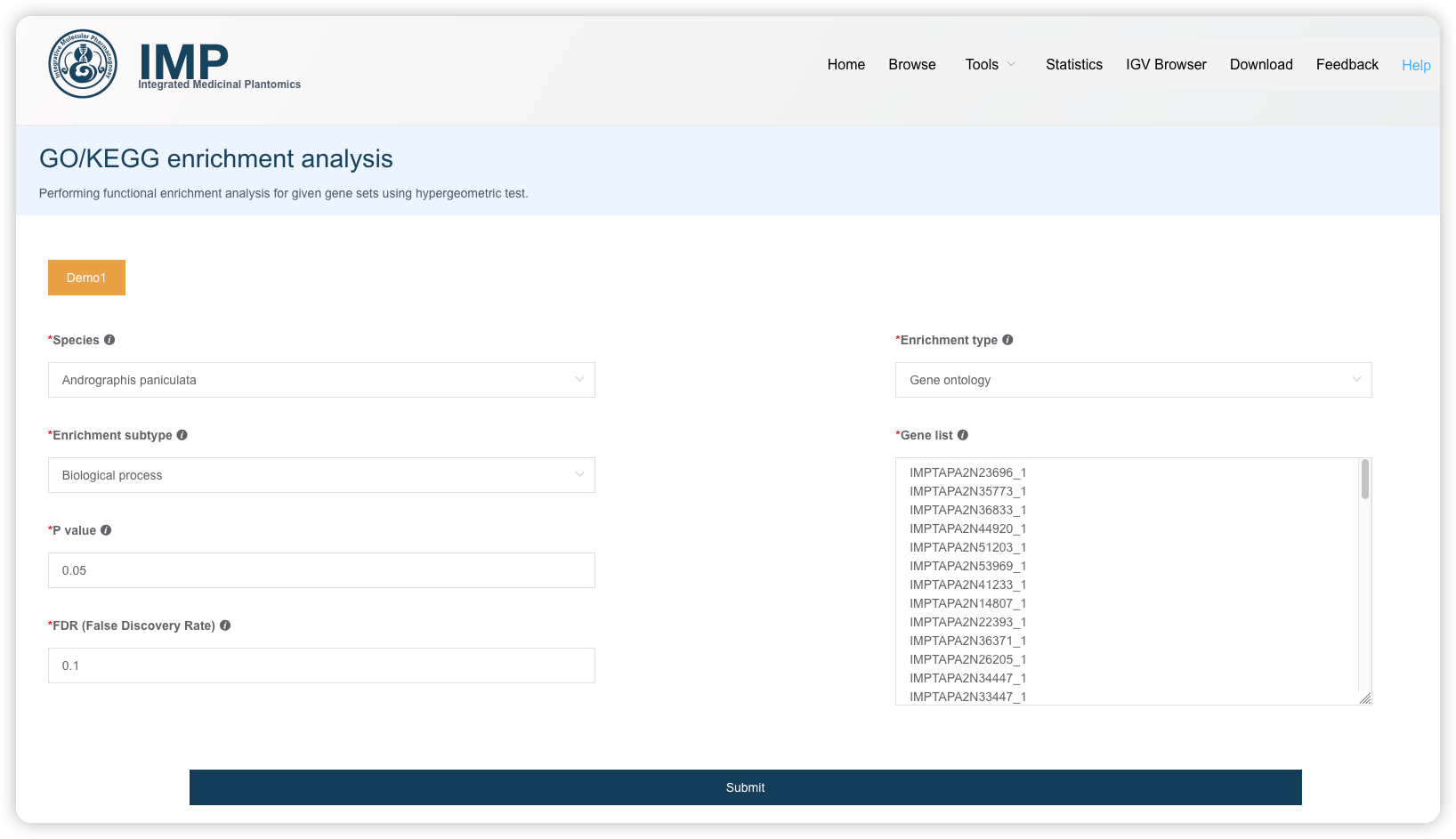Submit the enrichment analysis form
1456x839 pixels.
point(746,787)
